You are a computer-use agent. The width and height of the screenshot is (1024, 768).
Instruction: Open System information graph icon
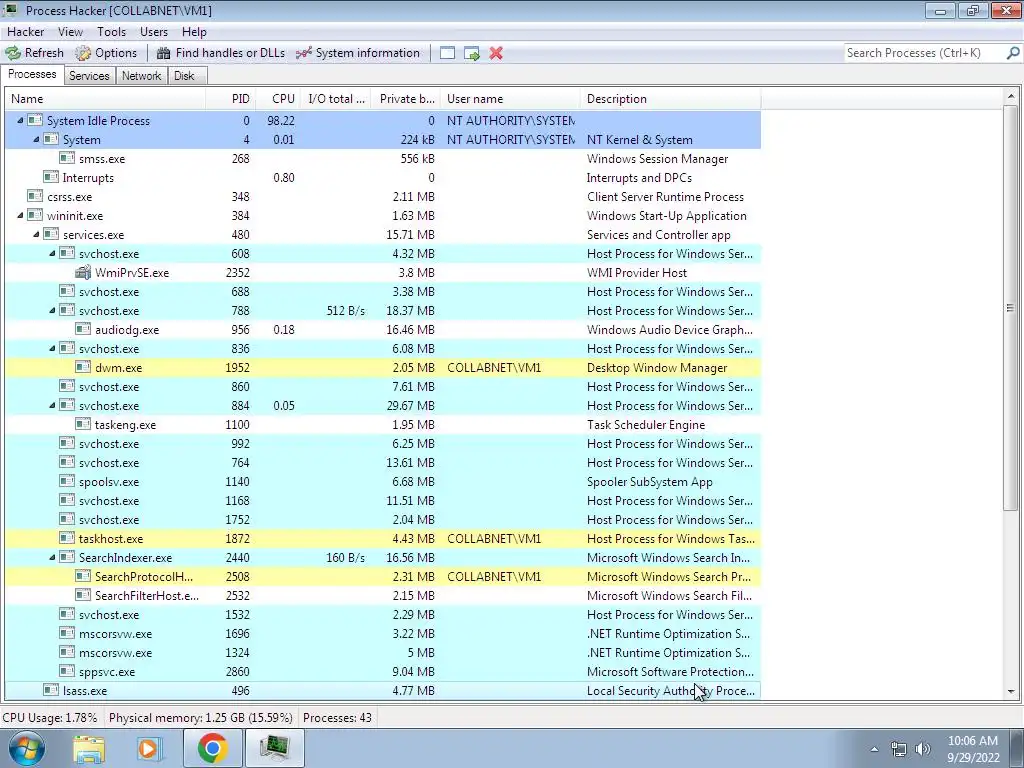[304, 53]
